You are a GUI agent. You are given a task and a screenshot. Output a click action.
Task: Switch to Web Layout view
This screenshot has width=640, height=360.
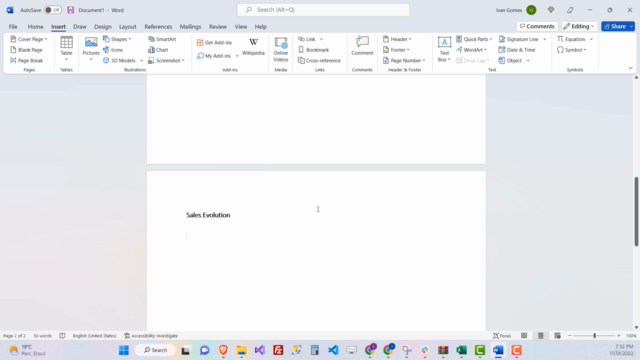(557, 336)
